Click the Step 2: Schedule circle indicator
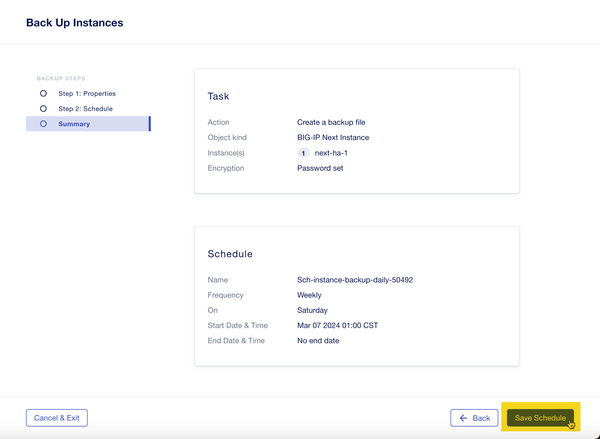Screen dimensions: 600x439 [x=43, y=109]
